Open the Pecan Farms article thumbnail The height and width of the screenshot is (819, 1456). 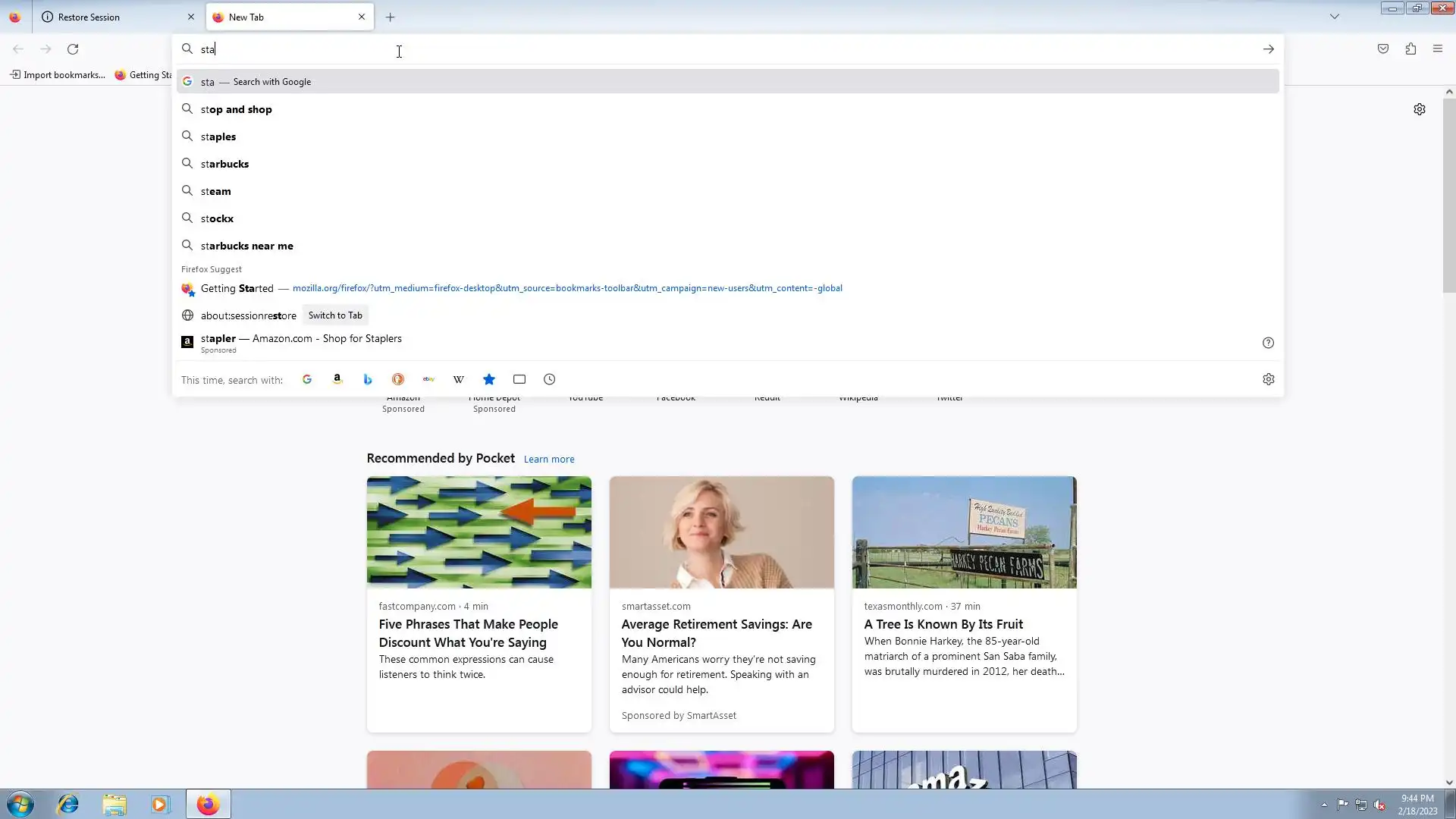(x=964, y=532)
